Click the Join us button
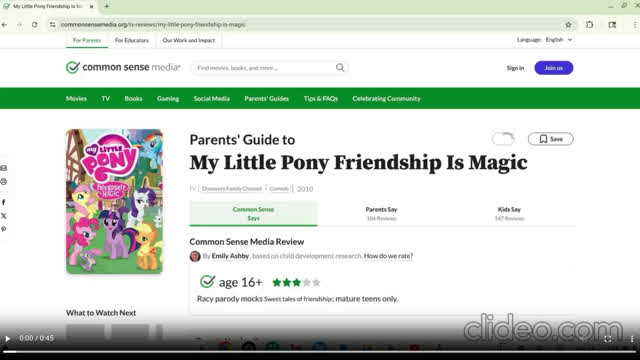Image resolution: width=640 pixels, height=360 pixels. [553, 68]
